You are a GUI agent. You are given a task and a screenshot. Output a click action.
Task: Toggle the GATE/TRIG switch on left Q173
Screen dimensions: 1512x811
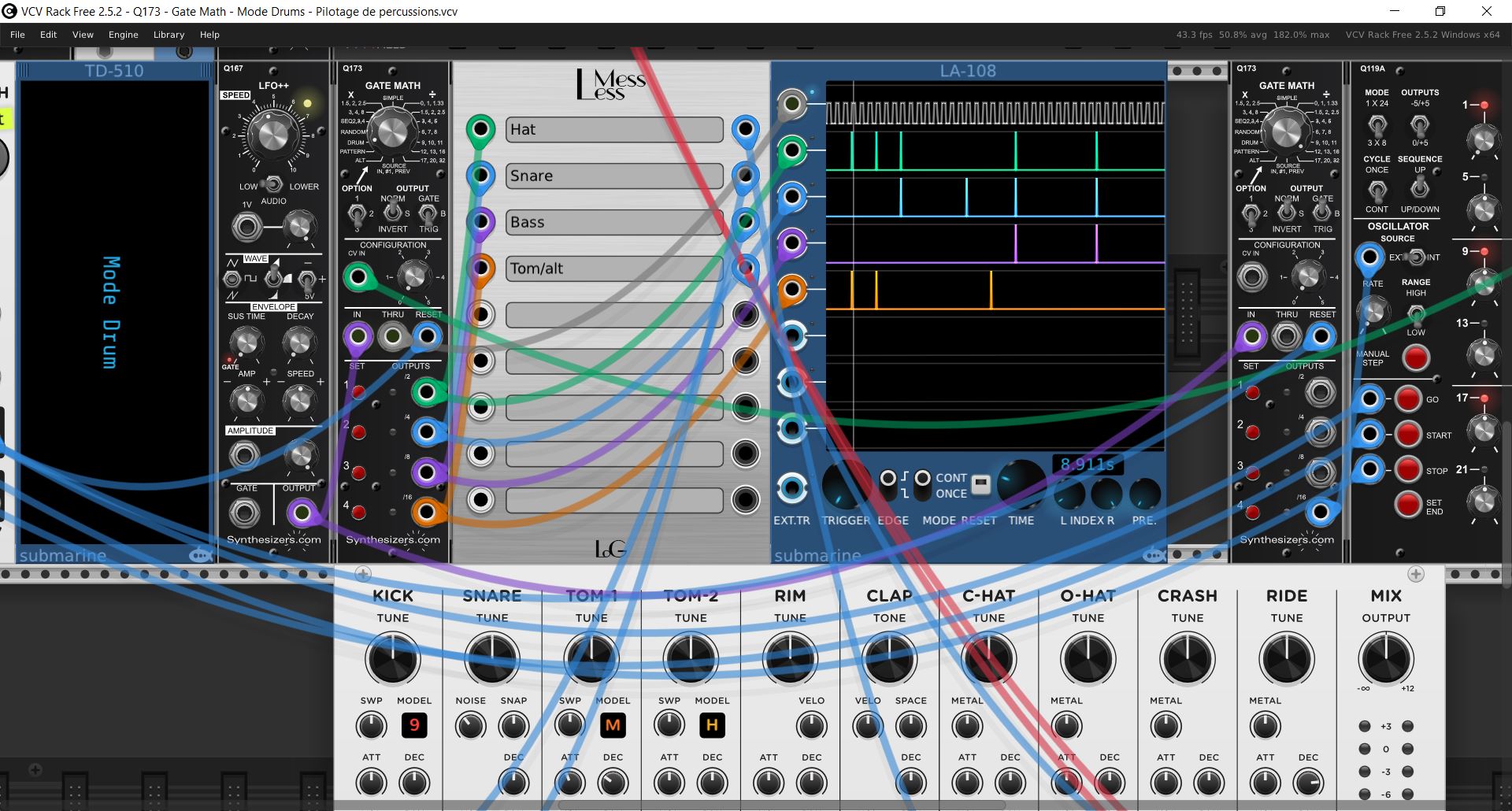[429, 212]
